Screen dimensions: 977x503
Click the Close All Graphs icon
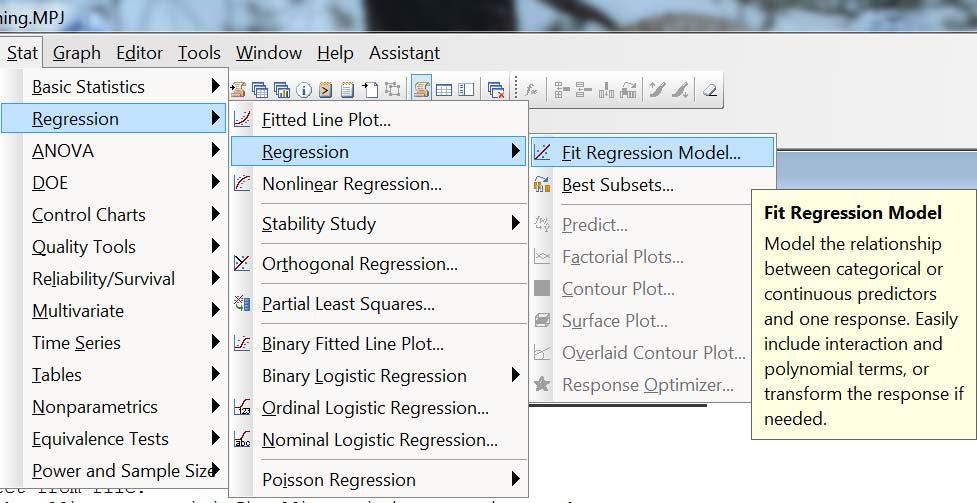pos(496,90)
